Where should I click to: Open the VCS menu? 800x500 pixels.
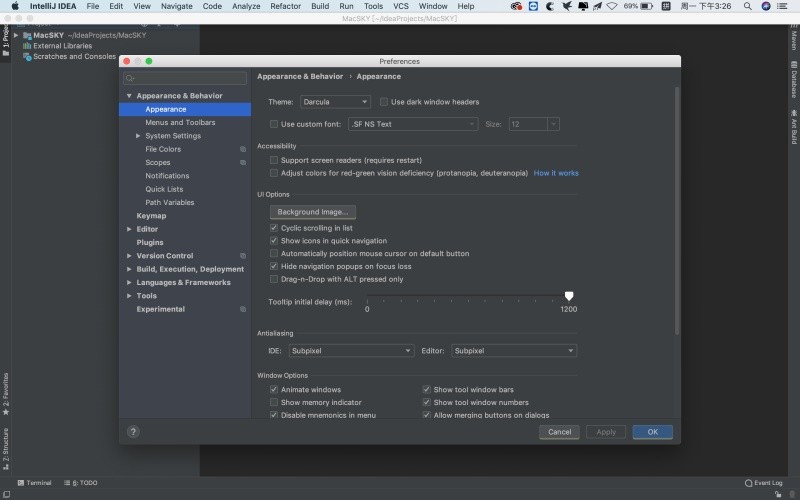pos(401,6)
